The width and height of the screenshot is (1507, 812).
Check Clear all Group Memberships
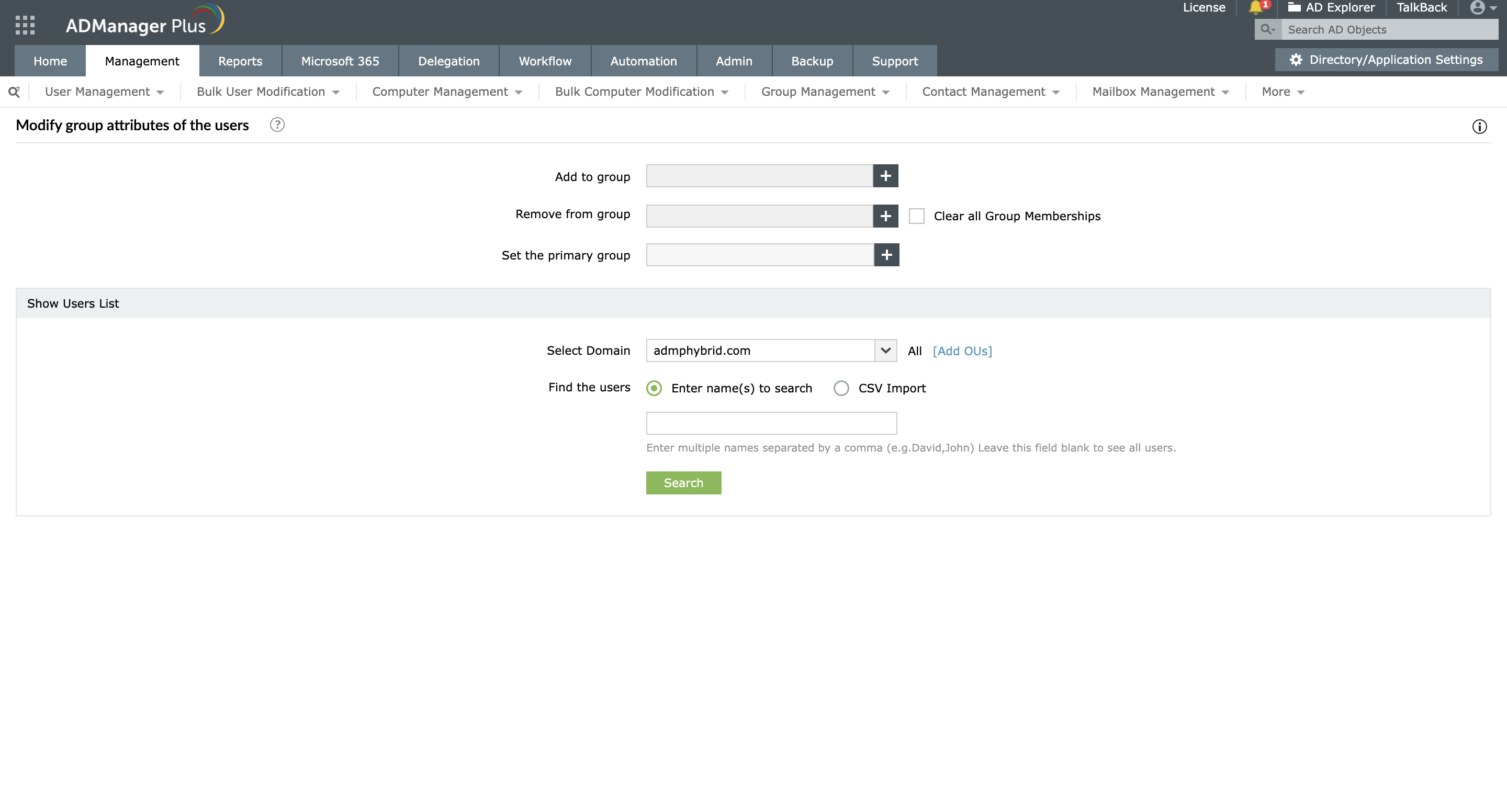tap(916, 216)
